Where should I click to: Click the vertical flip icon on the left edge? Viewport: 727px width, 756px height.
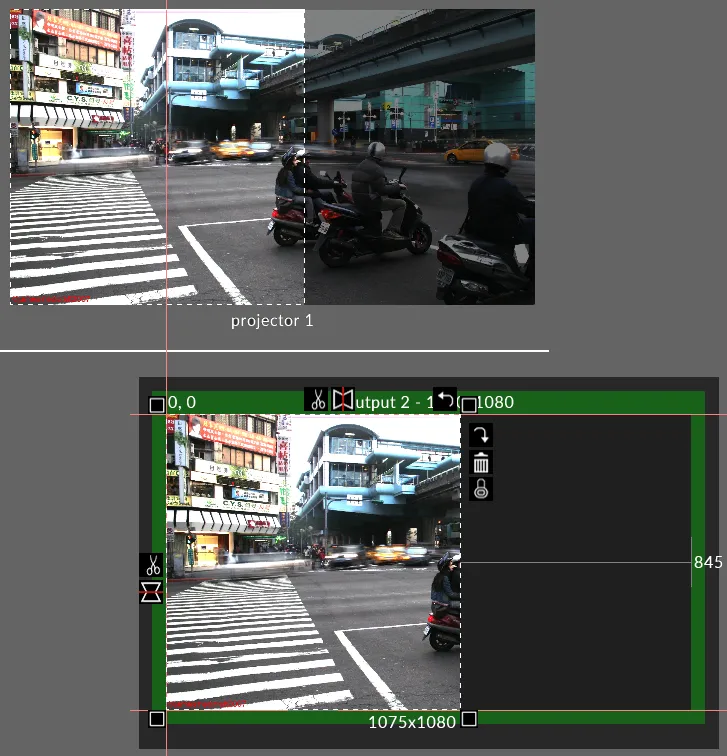151,591
